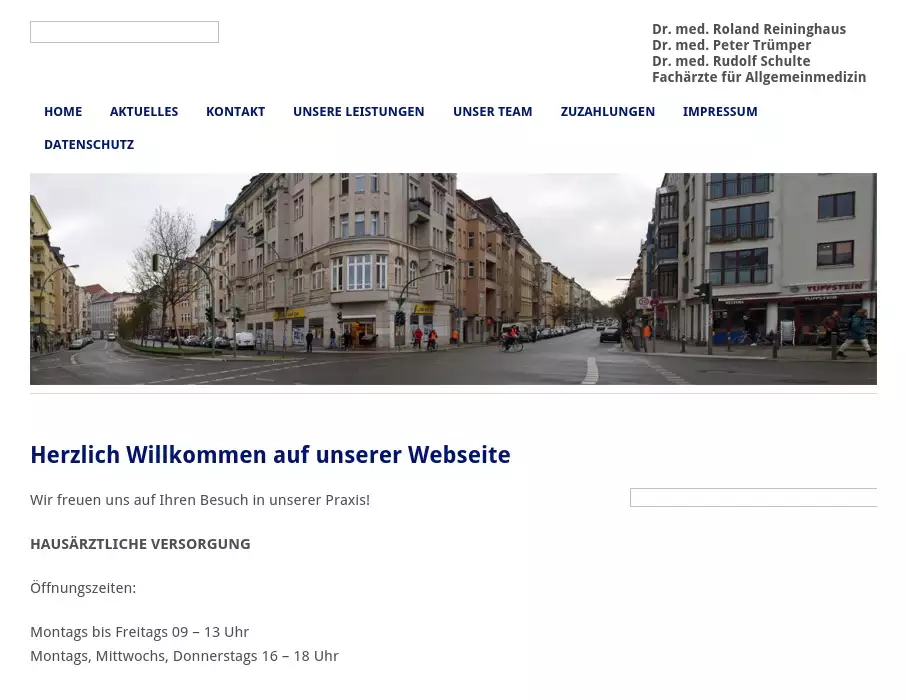Click the street panorama banner image
Screen dimensions: 907x700
(x=453, y=279)
